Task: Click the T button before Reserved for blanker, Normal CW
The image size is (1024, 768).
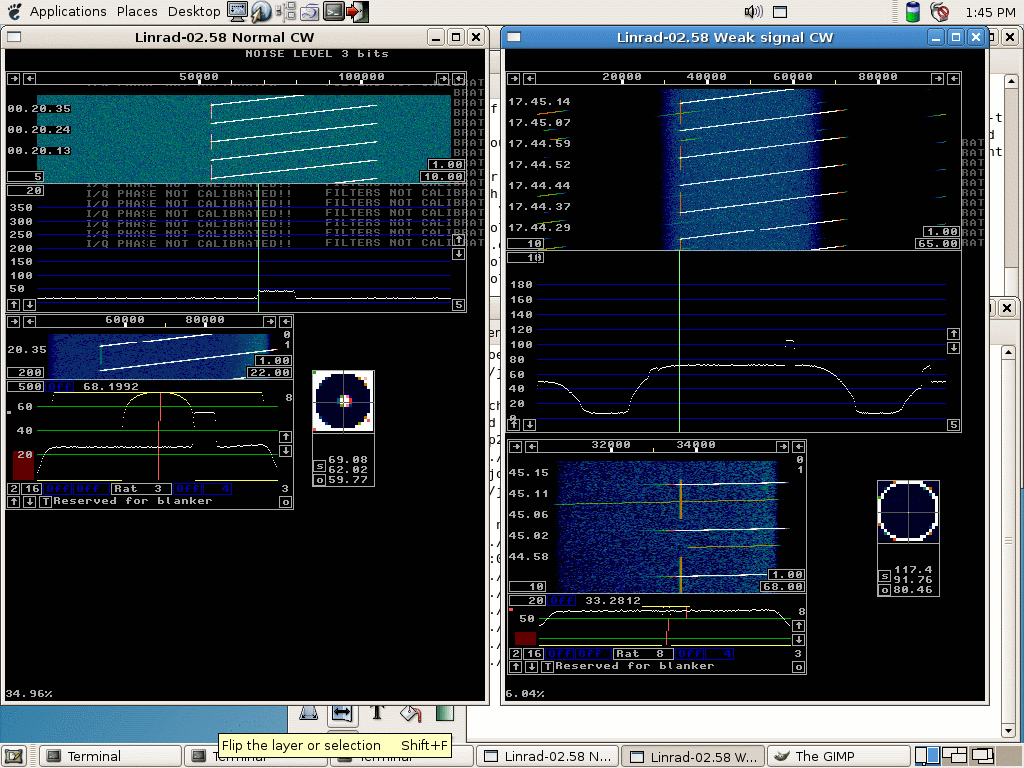Action: point(45,502)
